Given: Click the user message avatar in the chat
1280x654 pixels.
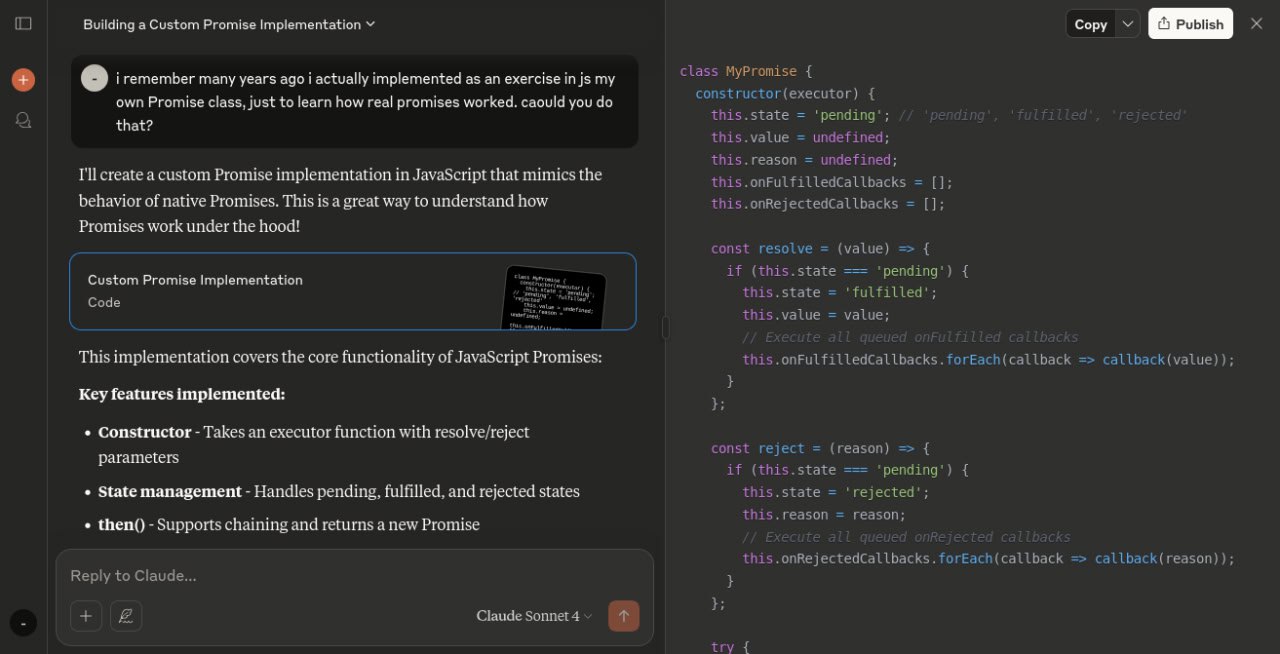Looking at the screenshot, I should (94, 78).
